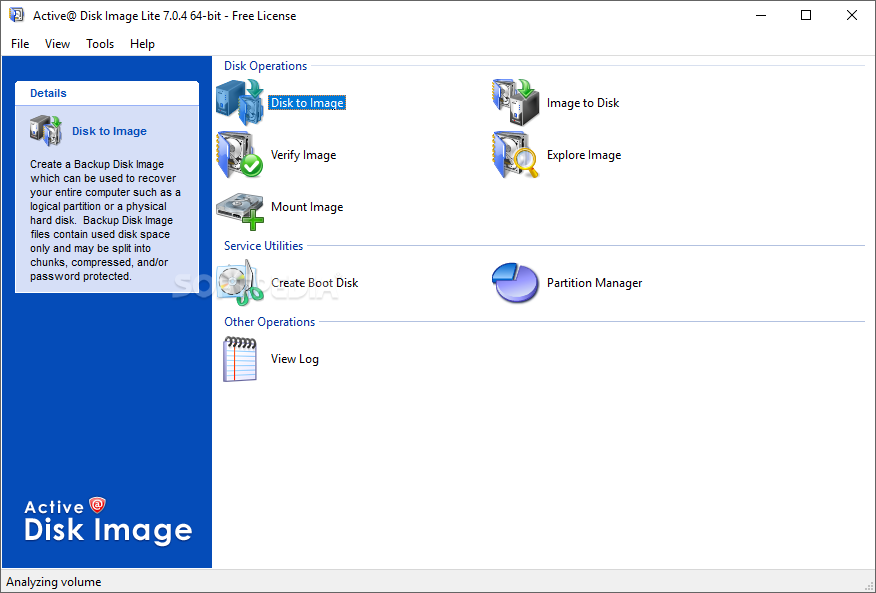The height and width of the screenshot is (593, 876).
Task: Click the Partition Manager pie icon
Action: (515, 283)
